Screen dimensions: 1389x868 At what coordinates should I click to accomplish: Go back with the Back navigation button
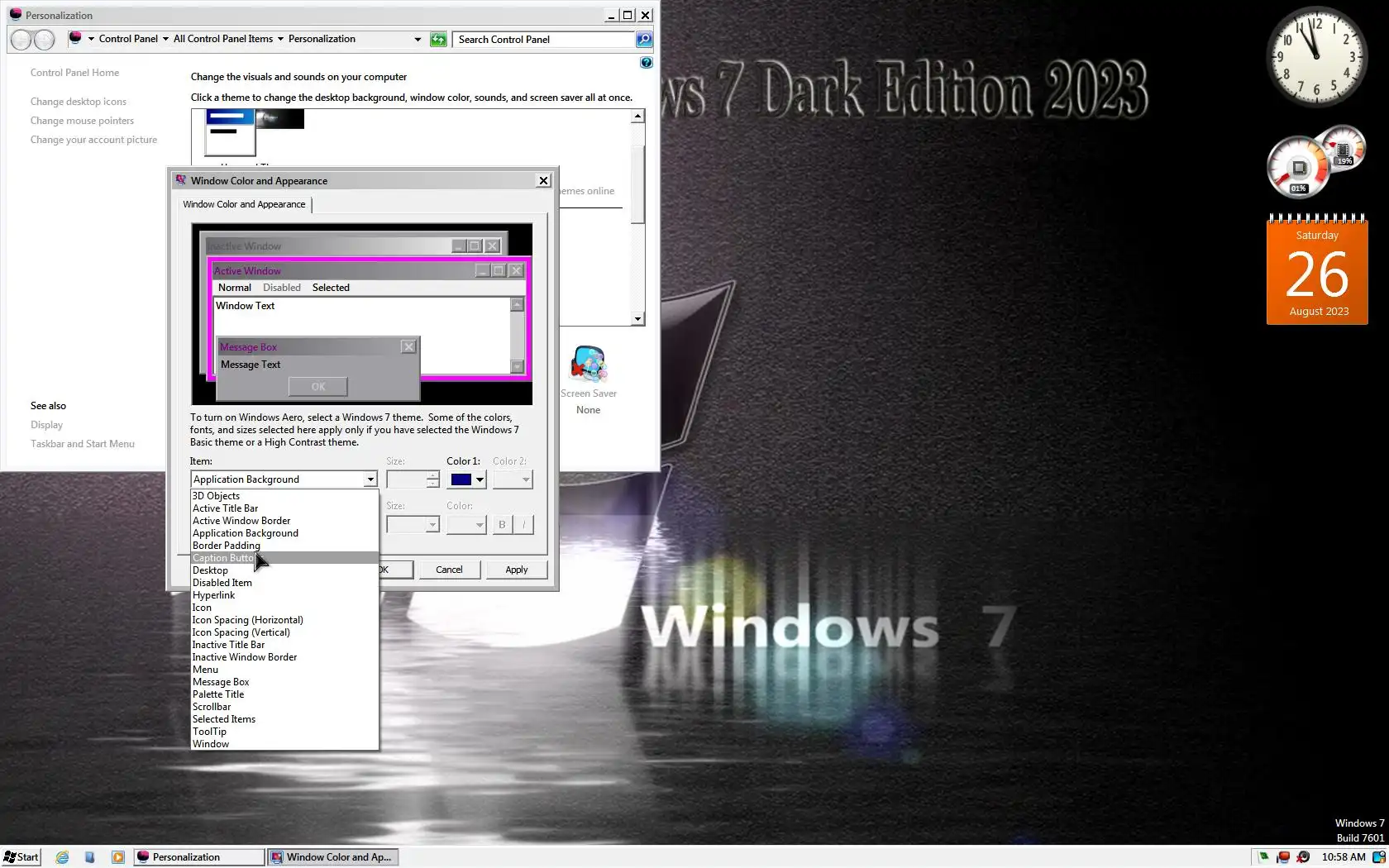[x=22, y=39]
